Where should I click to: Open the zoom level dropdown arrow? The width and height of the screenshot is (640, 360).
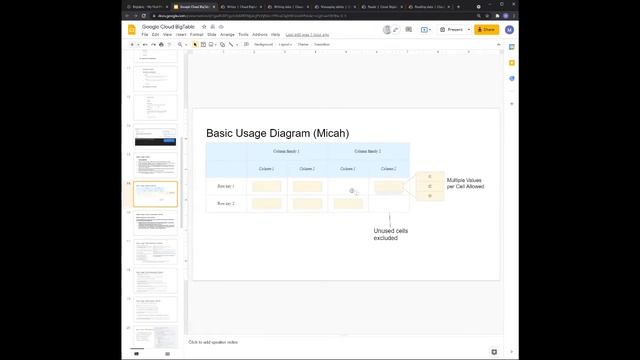click(x=186, y=44)
